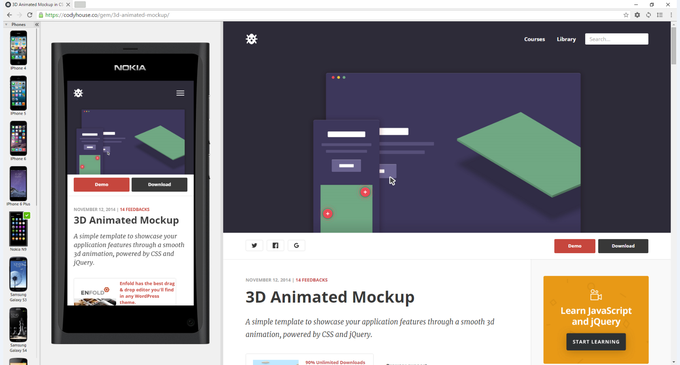Screen dimensions: 680x365
Task: Click the CodyHouse logo in the page header
Action: (x=252, y=39)
